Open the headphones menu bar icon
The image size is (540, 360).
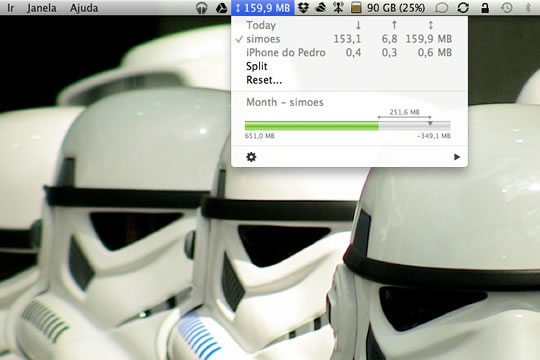pos(201,8)
